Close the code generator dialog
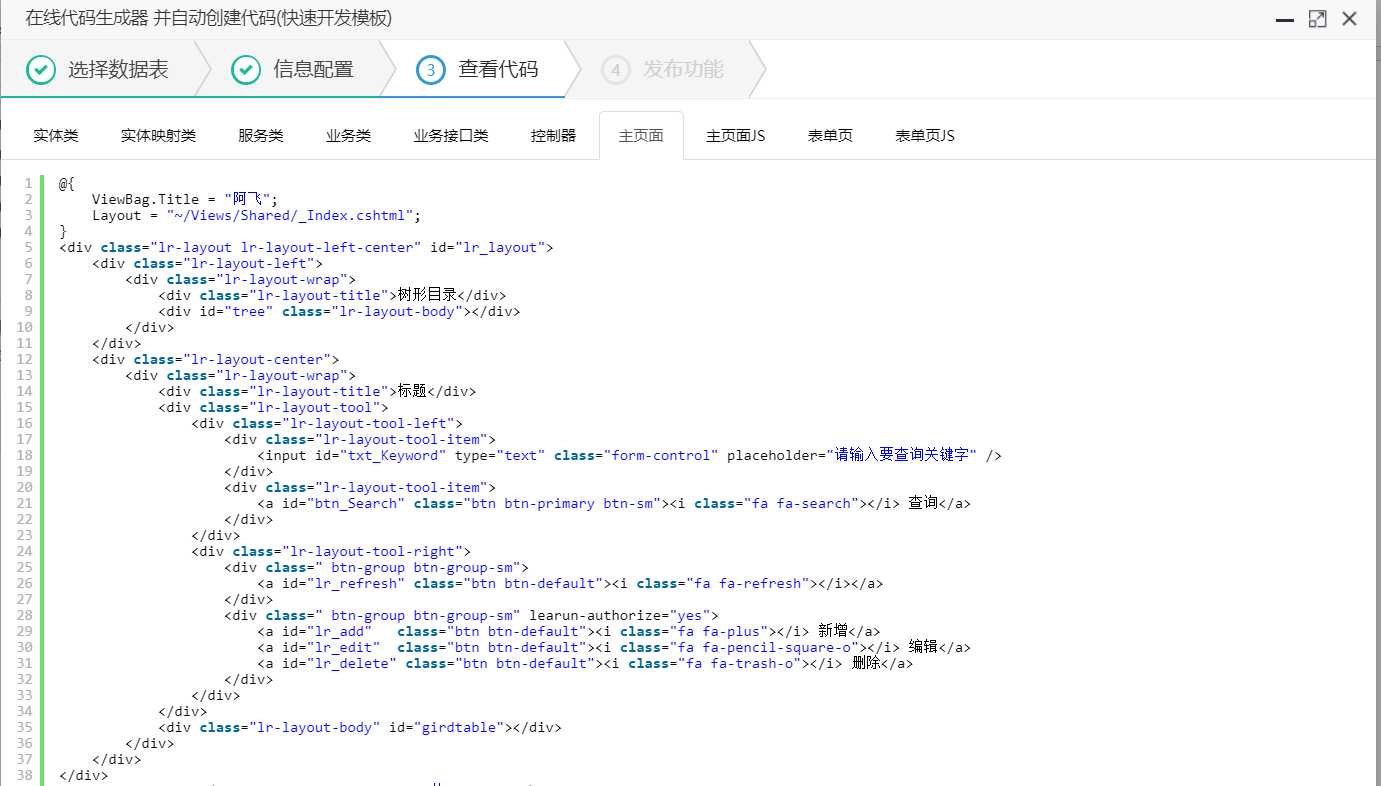 tap(1349, 19)
